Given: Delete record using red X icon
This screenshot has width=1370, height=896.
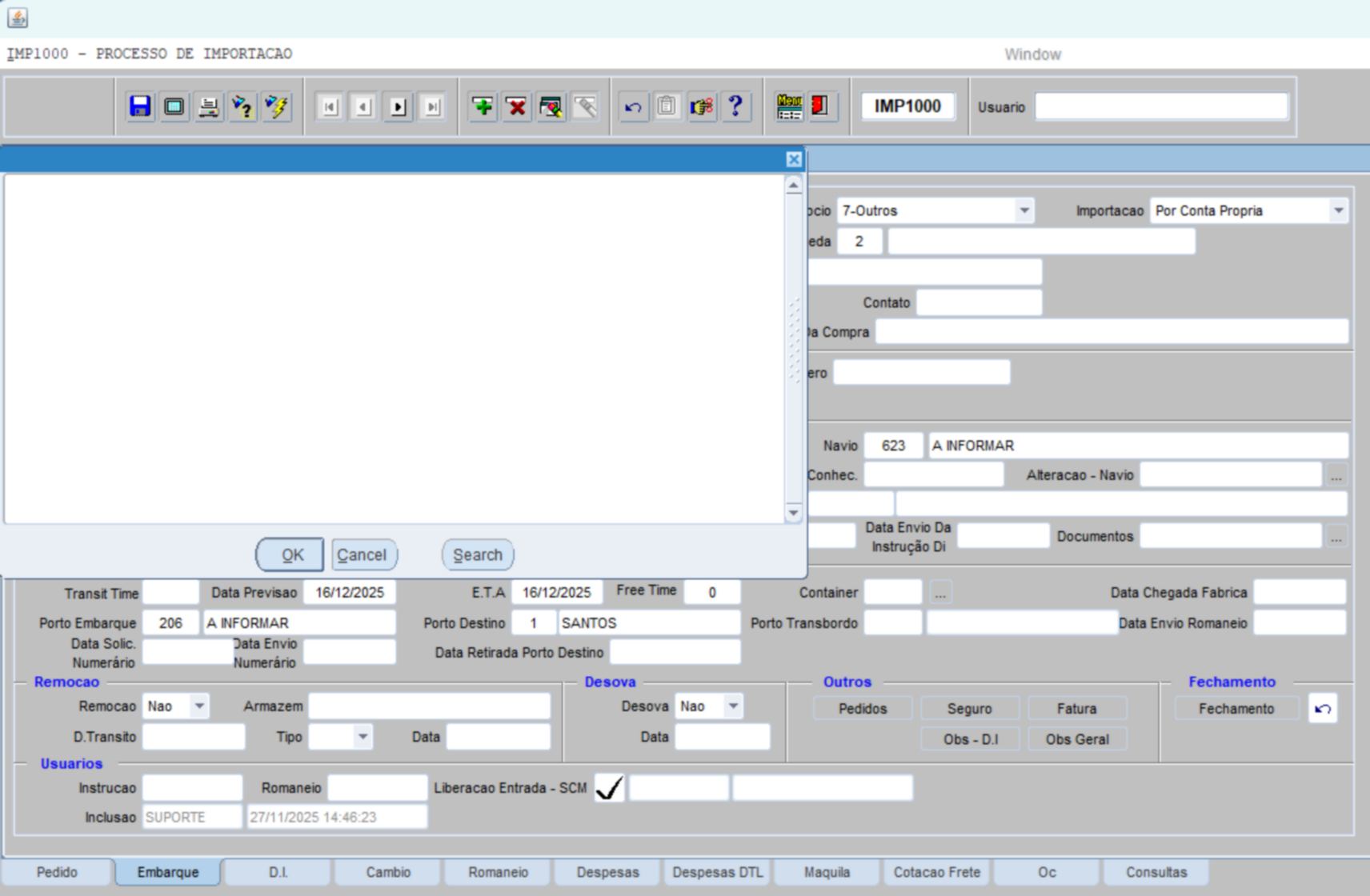Looking at the screenshot, I should [x=517, y=106].
